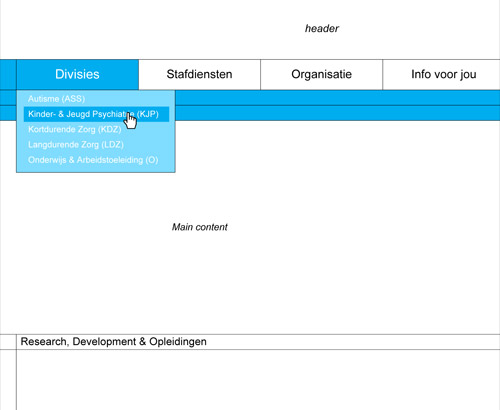Viewport: 500px width, 410px height.
Task: Click the empty box below Research row
Action: pos(258,380)
